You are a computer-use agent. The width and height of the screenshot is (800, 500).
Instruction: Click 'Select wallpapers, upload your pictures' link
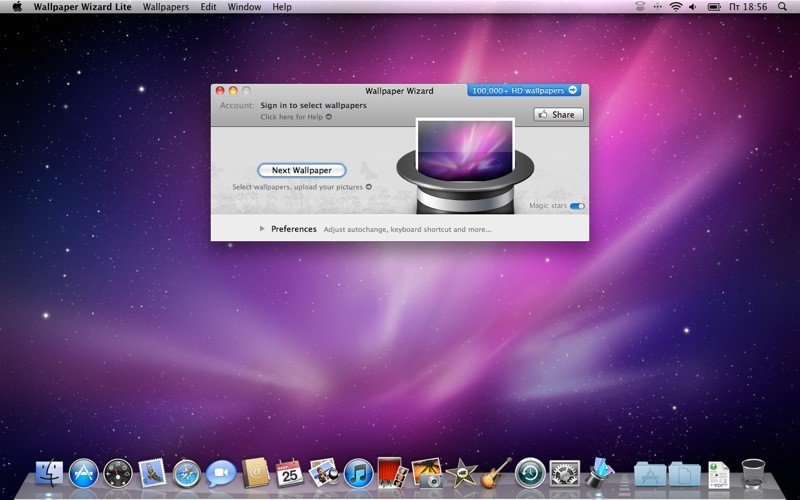pyautogui.click(x=302, y=187)
